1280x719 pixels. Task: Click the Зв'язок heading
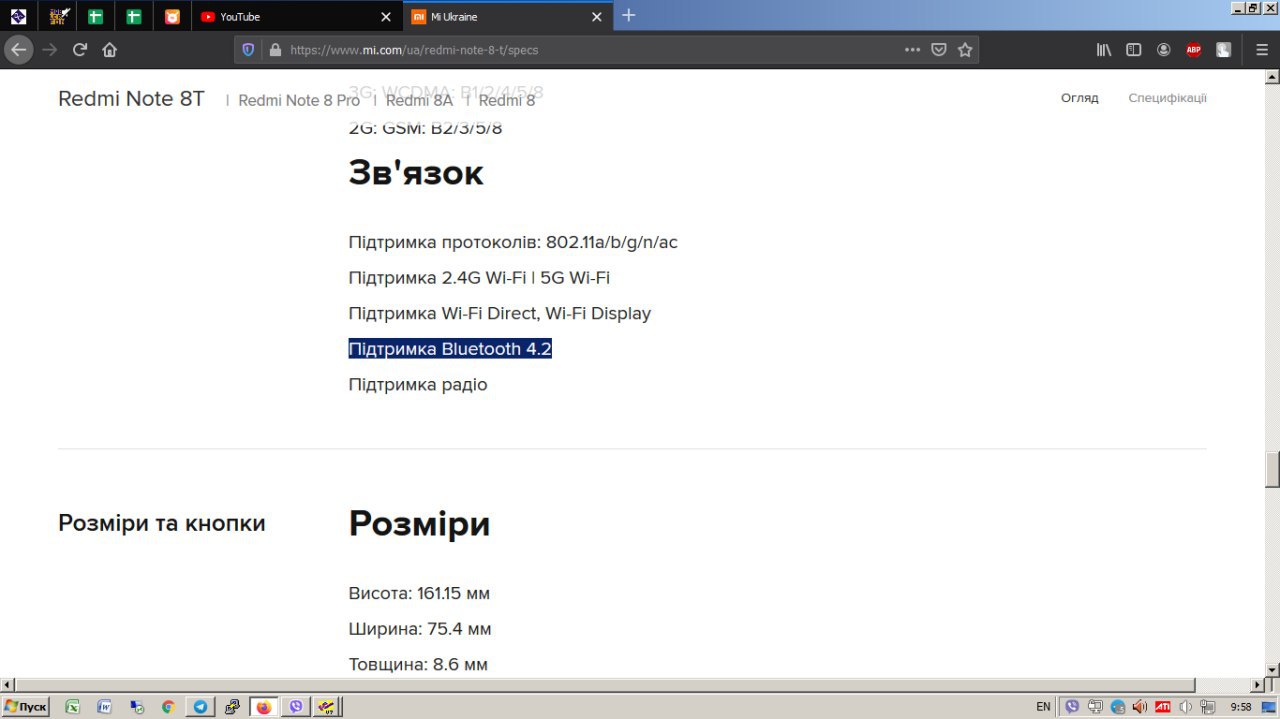point(416,173)
